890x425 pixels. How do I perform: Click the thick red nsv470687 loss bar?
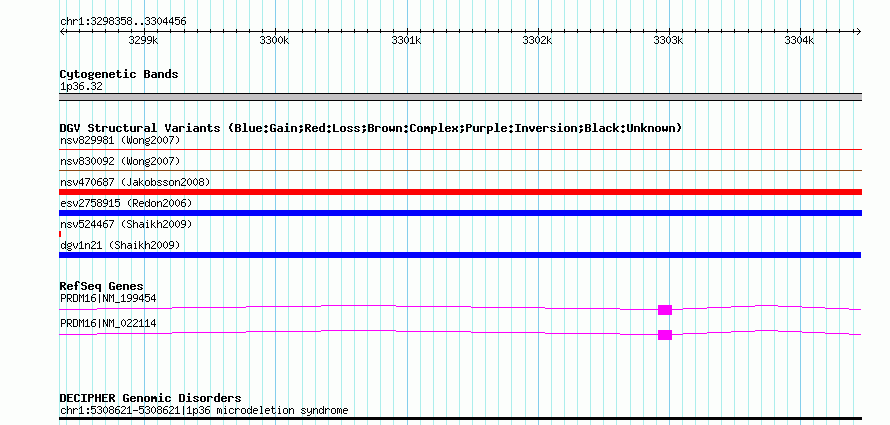click(460, 192)
